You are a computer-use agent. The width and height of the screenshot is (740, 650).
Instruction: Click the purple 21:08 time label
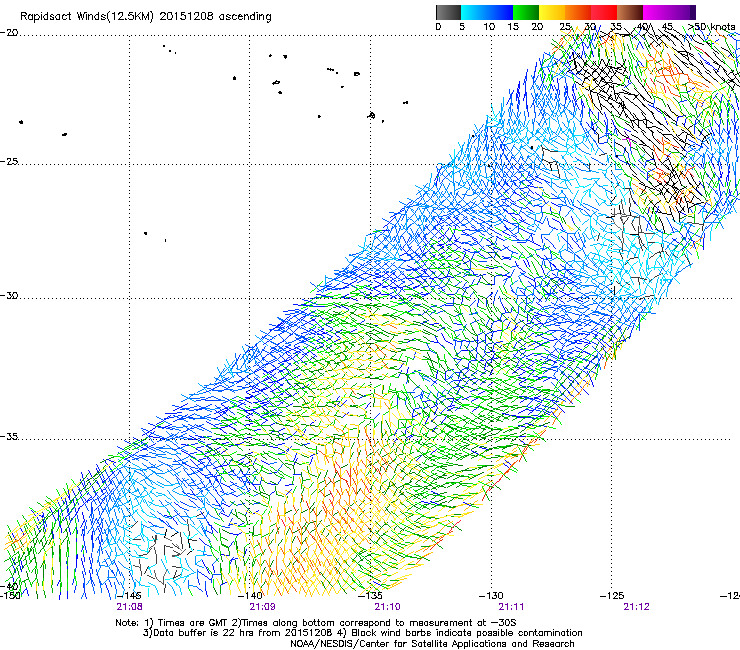tap(129, 607)
